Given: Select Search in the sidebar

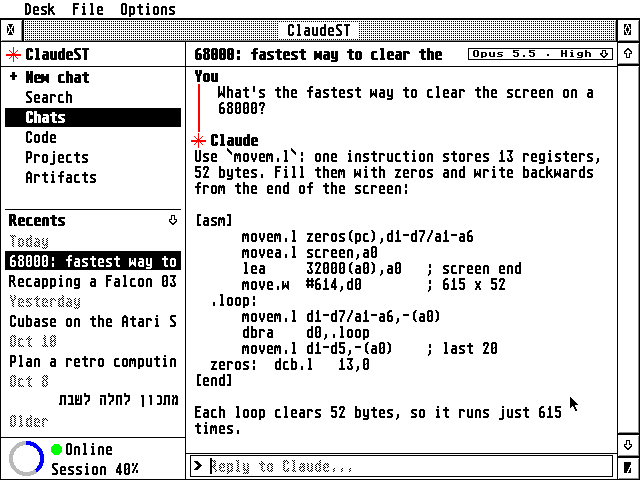Looking at the screenshot, I should (x=93, y=98).
